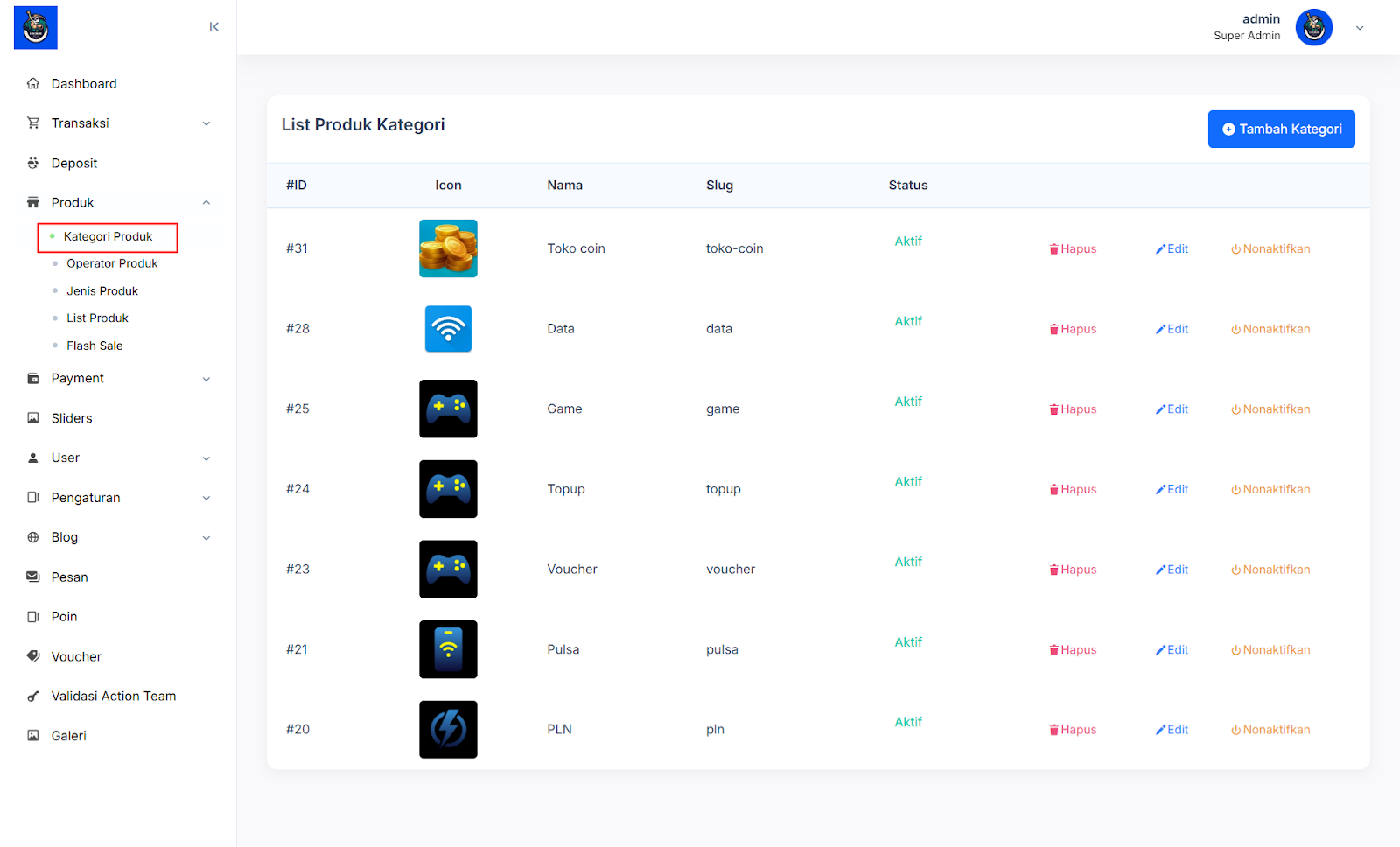Click the Dashboard home icon
1400x847 pixels.
(x=33, y=84)
